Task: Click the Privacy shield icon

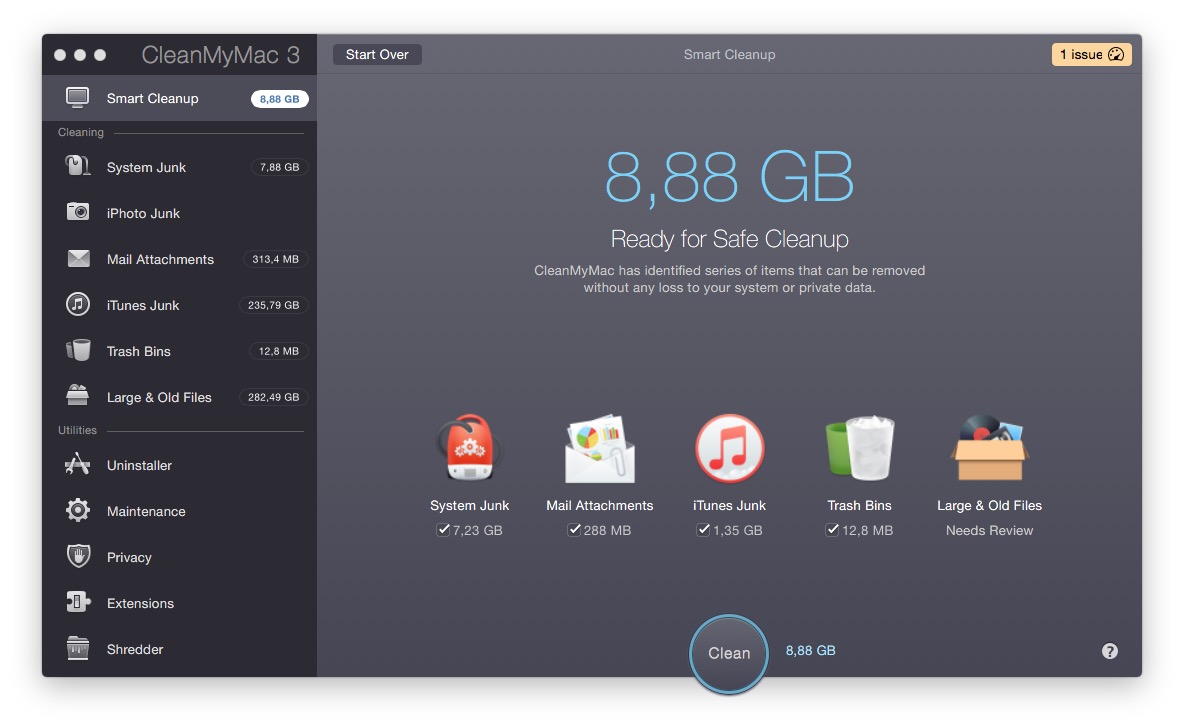Action: pyautogui.click(x=78, y=556)
